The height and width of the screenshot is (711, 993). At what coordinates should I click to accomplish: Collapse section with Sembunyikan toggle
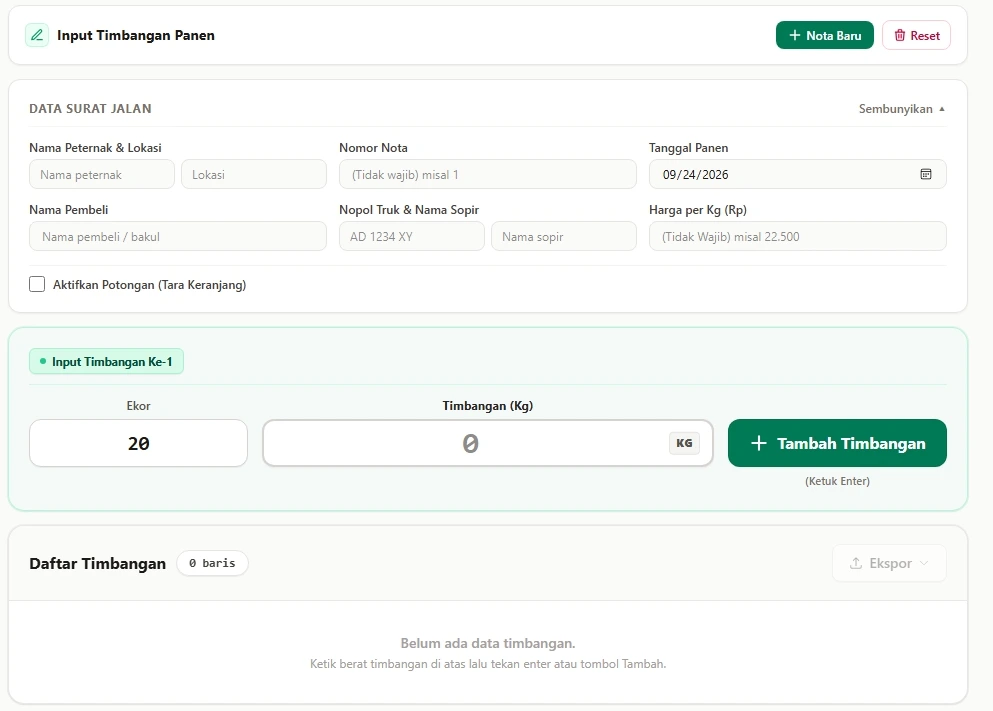[x=902, y=109]
